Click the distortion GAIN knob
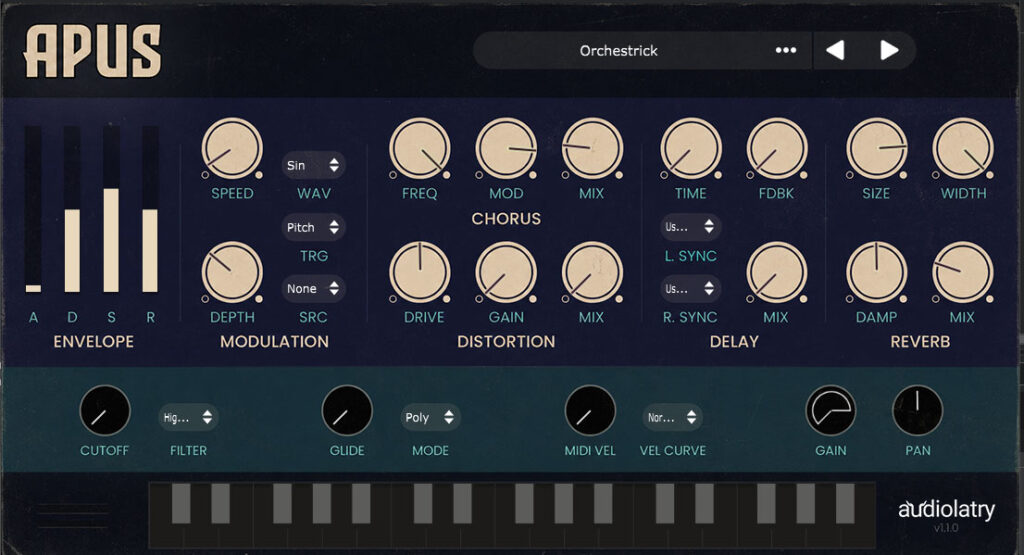 506,272
